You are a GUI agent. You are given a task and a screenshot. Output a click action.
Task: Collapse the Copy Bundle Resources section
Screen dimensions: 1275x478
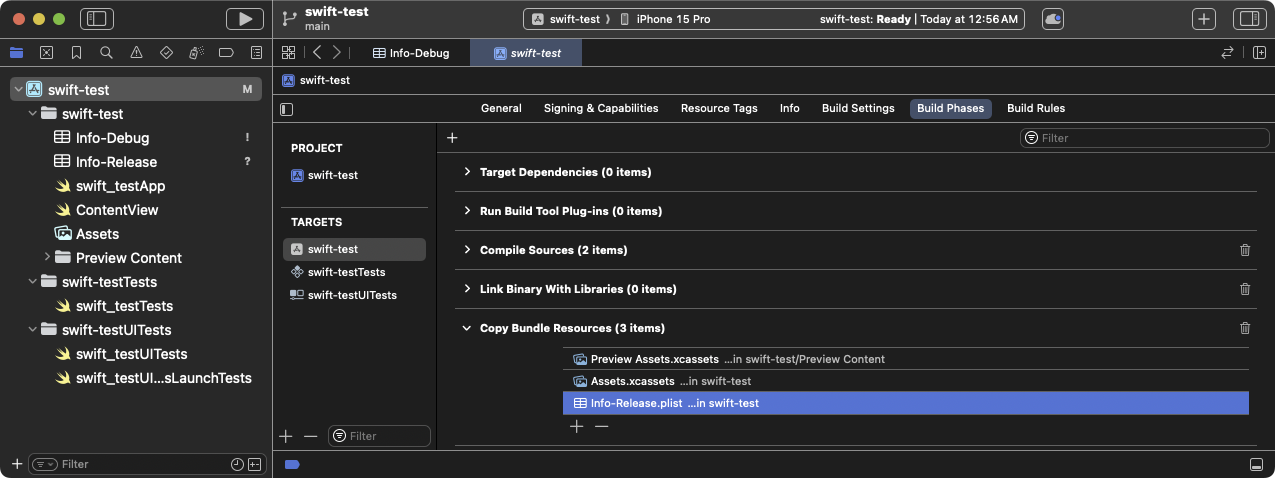click(x=466, y=328)
